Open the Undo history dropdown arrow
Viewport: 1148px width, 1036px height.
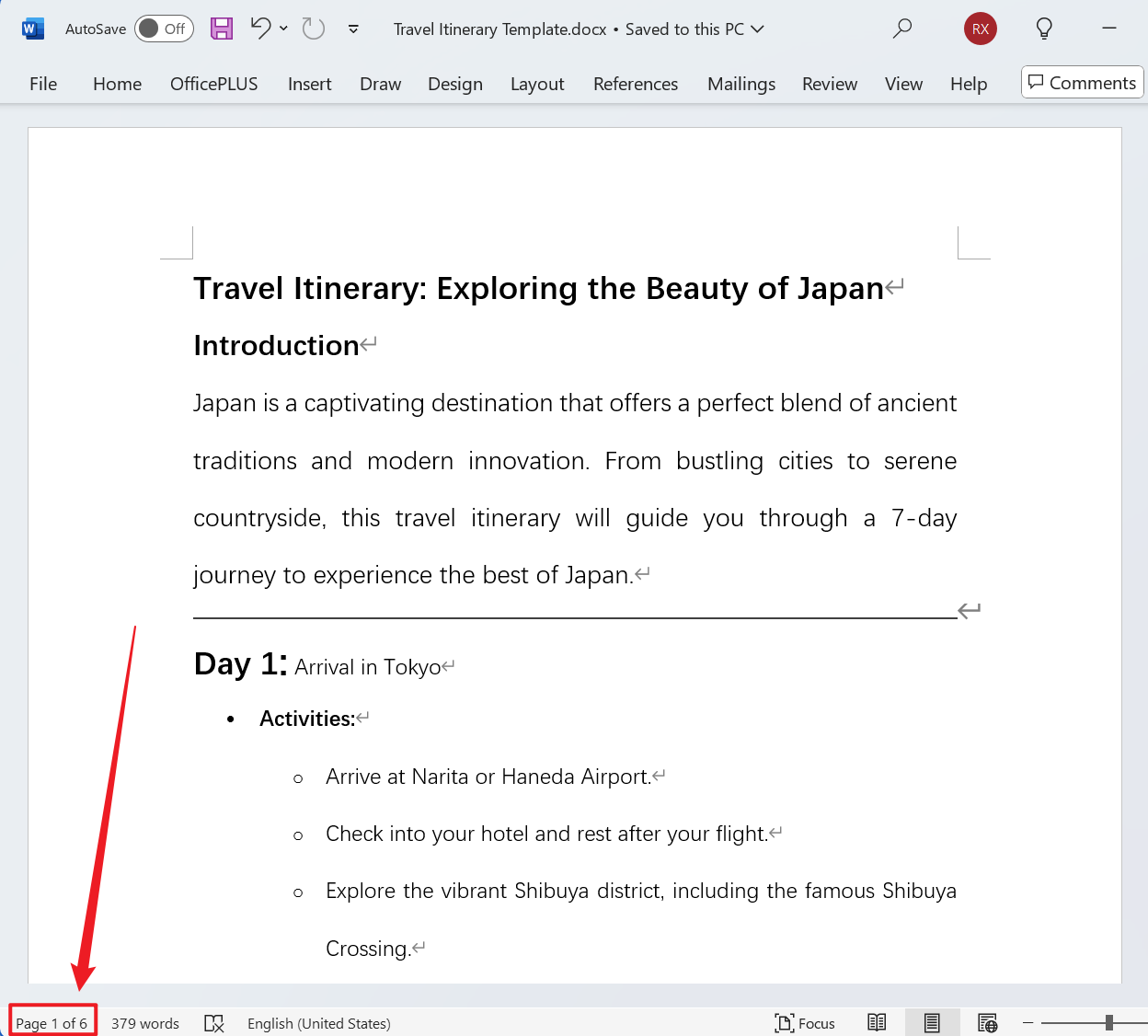click(x=283, y=29)
